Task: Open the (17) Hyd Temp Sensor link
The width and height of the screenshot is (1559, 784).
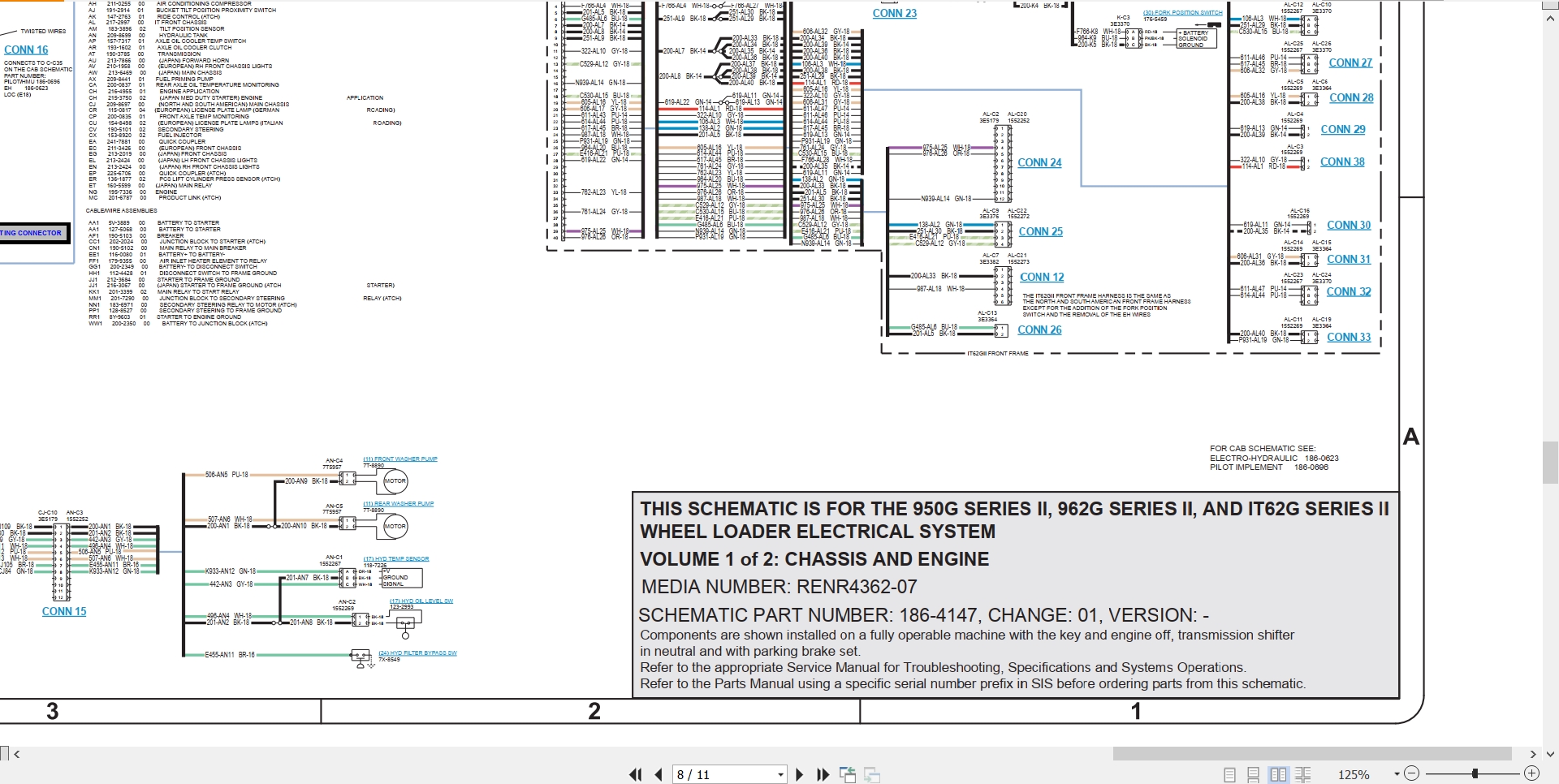Action: [396, 559]
